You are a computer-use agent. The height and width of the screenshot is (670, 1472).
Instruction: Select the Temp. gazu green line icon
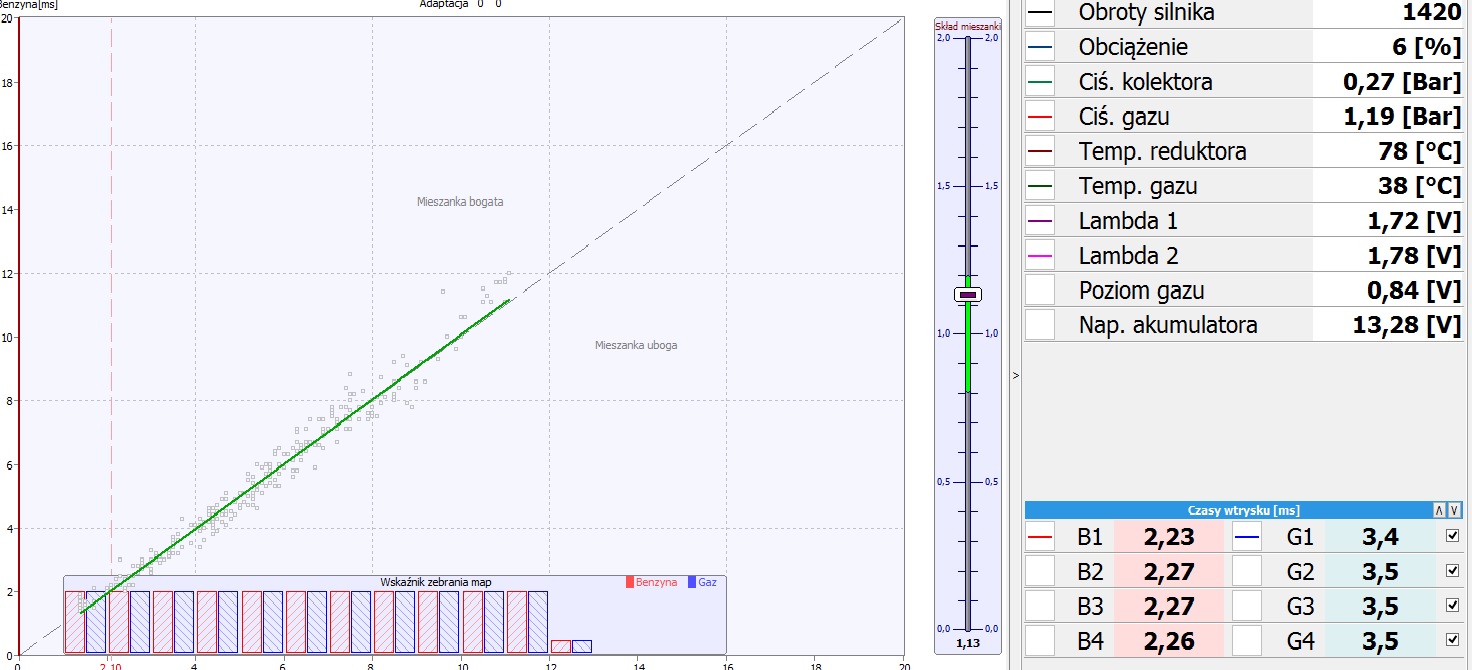[x=1040, y=186]
